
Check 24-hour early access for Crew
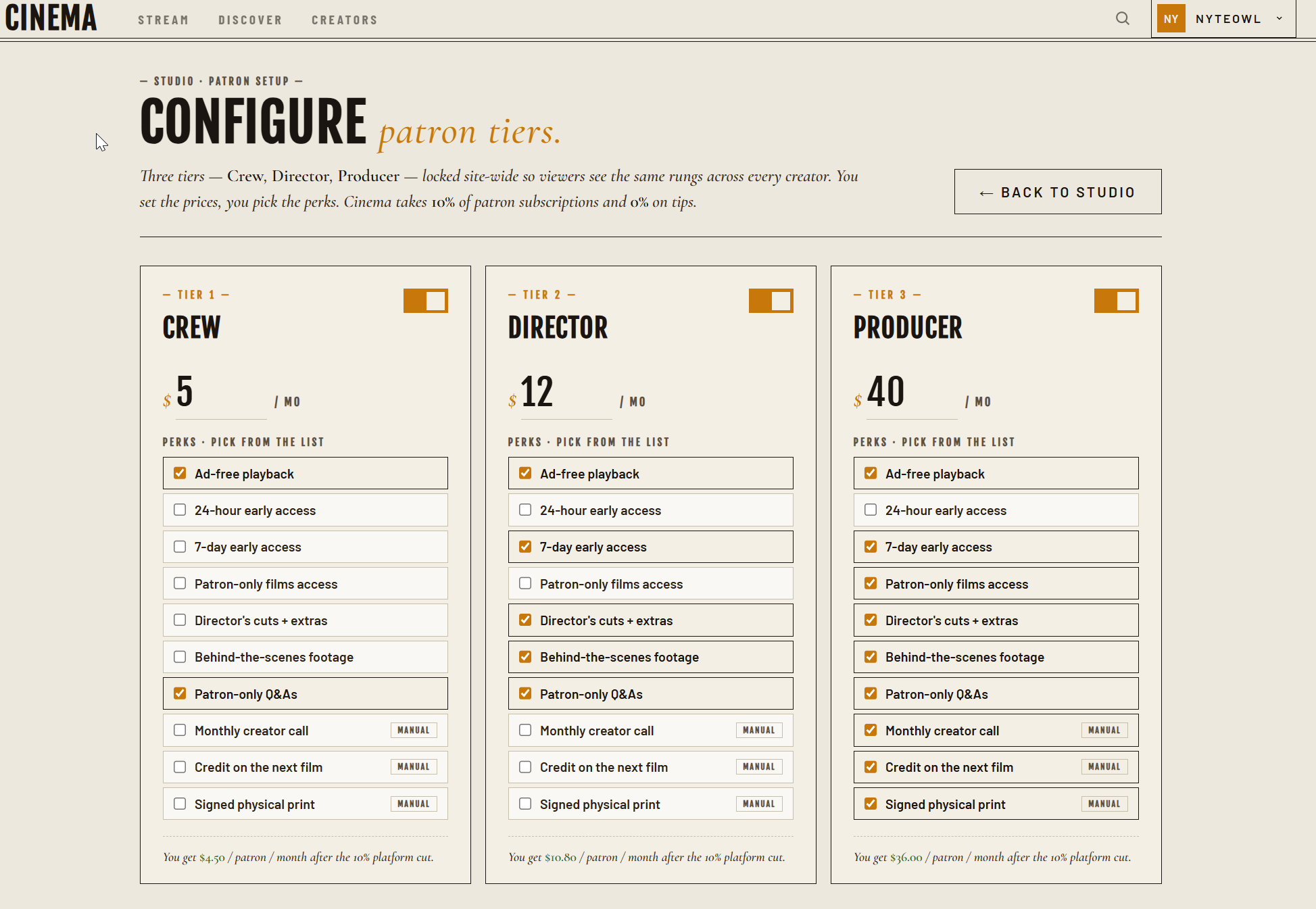pos(180,510)
